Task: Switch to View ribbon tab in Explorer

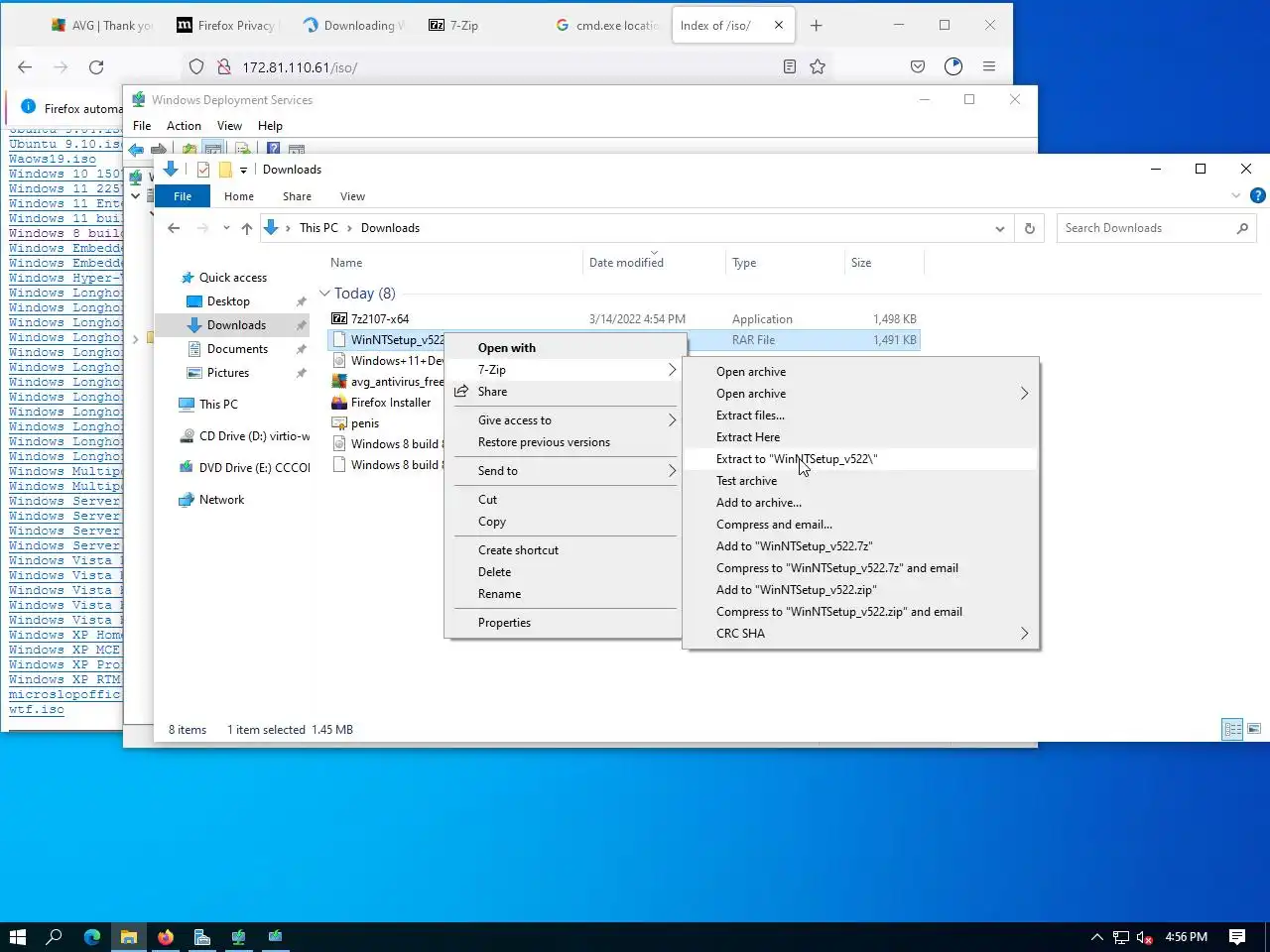Action: click(352, 196)
